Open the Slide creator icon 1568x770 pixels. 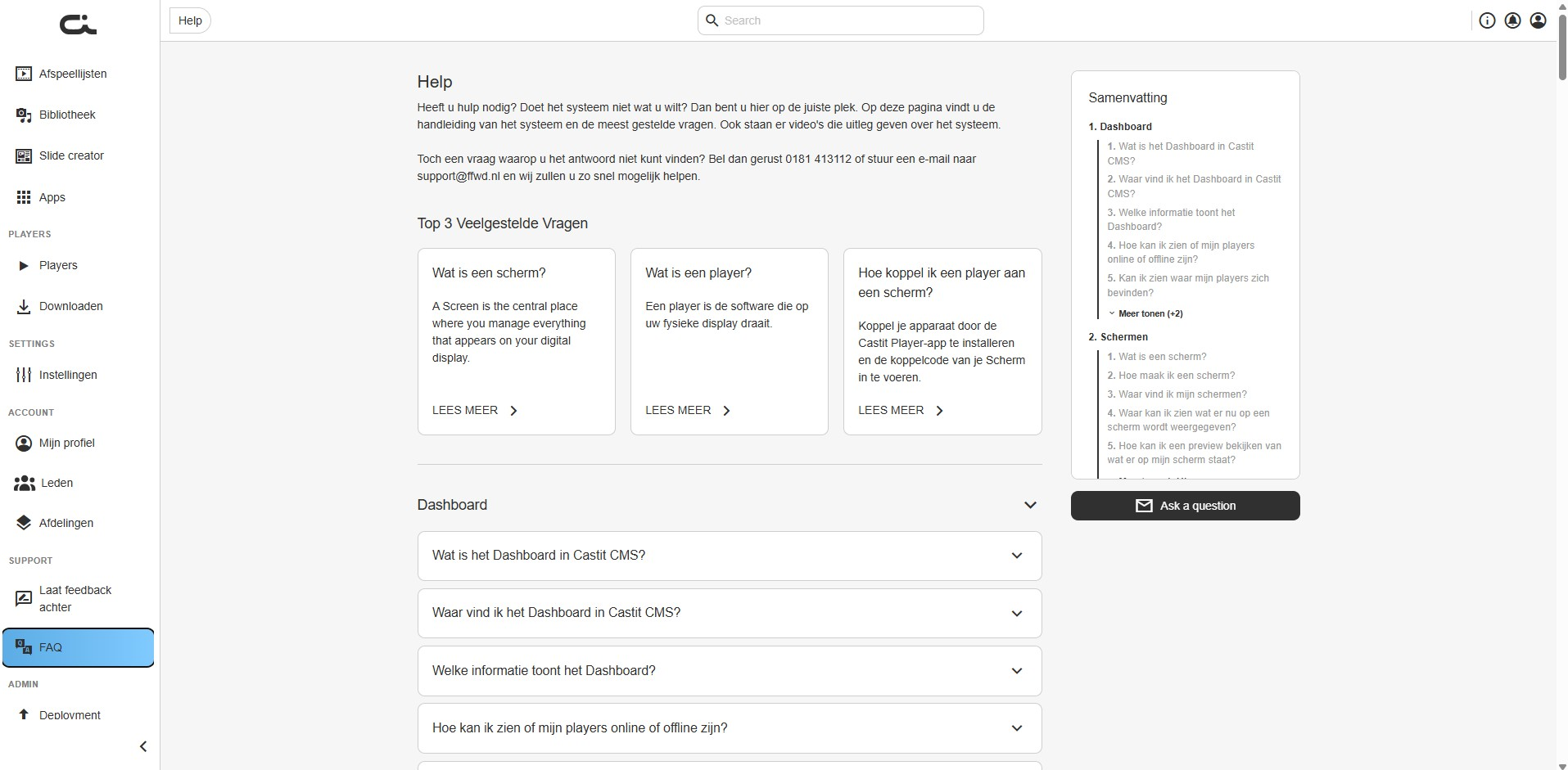(24, 155)
